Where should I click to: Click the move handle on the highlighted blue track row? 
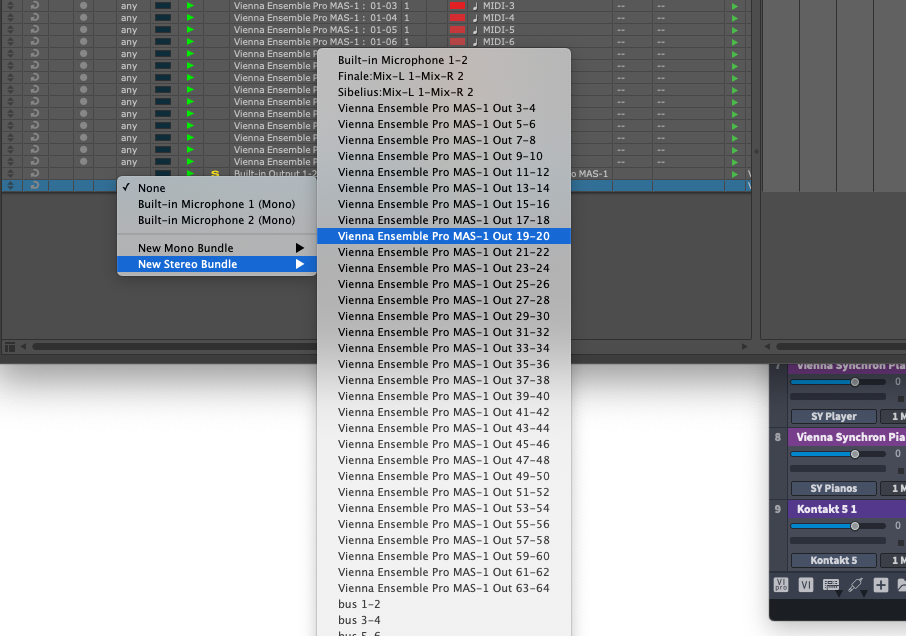10,185
